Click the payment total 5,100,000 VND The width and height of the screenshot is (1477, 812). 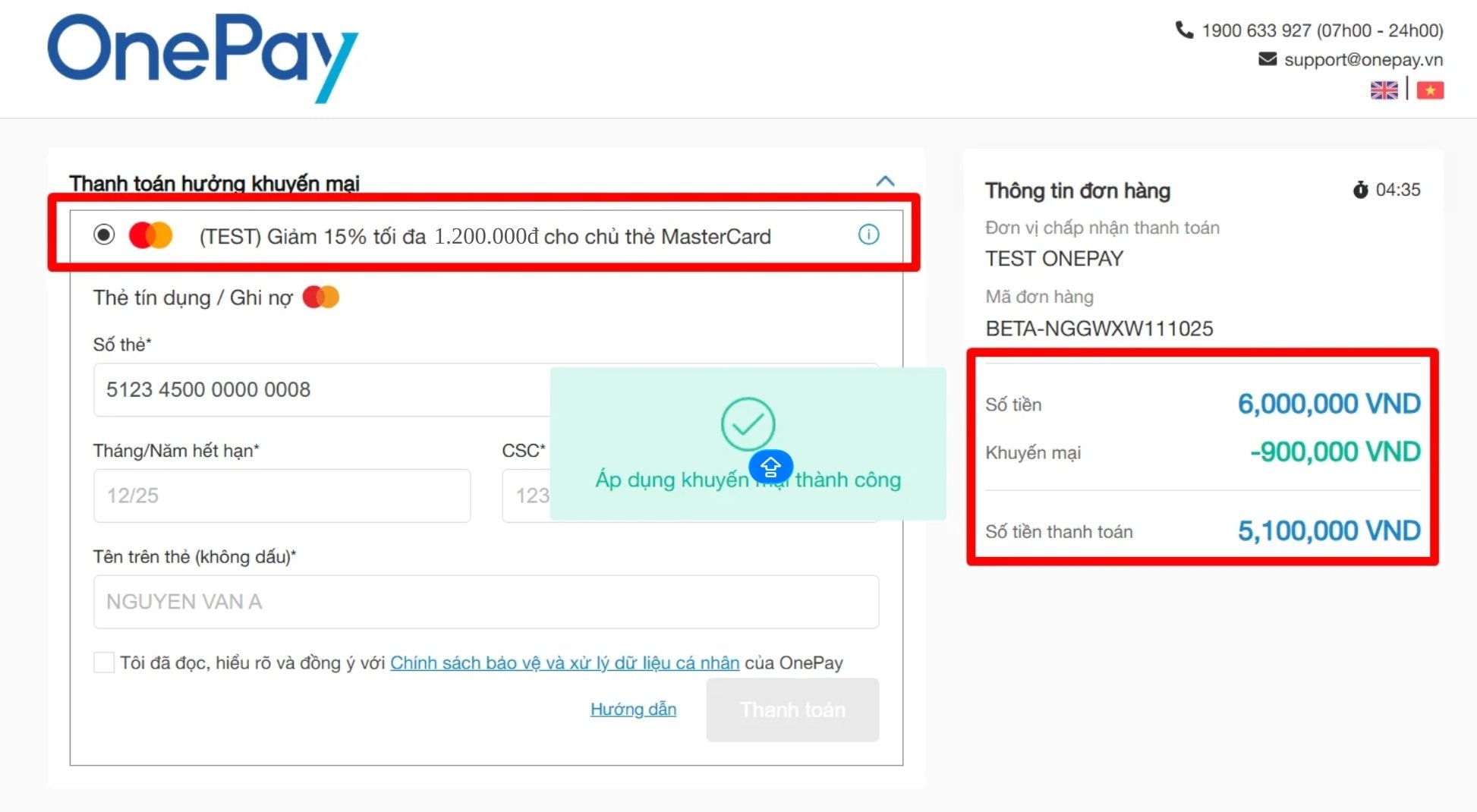click(1329, 530)
